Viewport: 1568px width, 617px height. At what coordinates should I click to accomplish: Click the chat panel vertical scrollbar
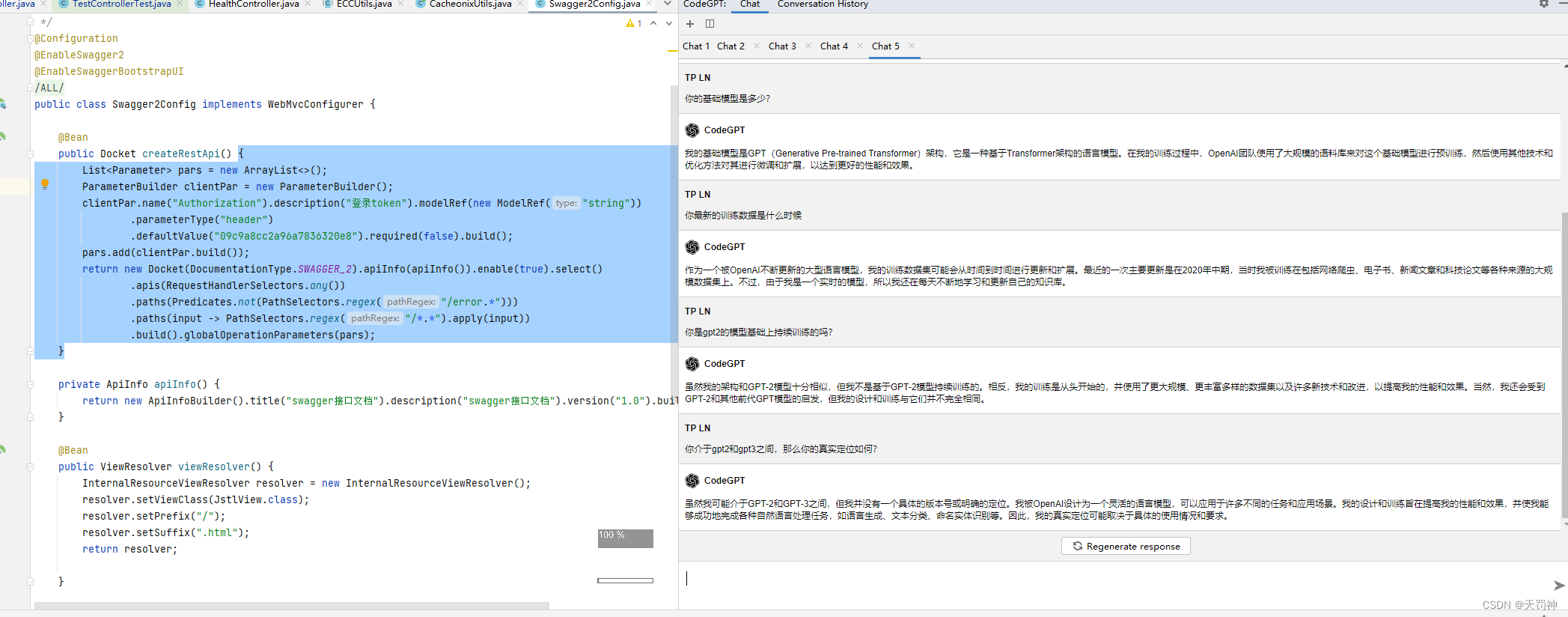point(1564,365)
